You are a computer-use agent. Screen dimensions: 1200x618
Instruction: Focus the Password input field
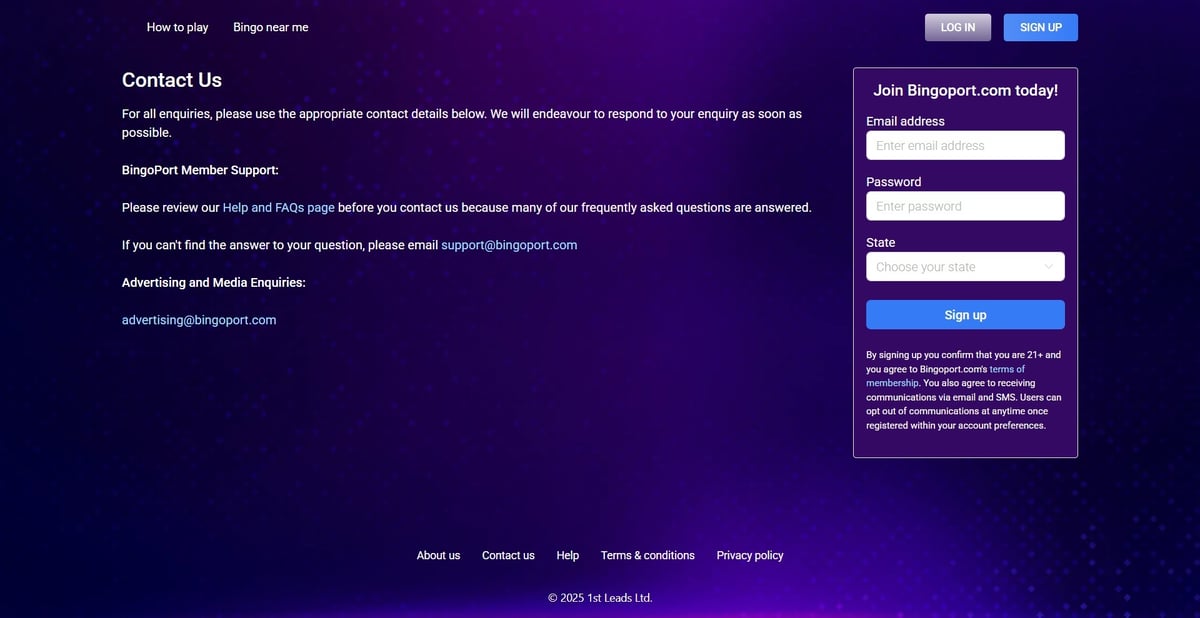tap(965, 206)
